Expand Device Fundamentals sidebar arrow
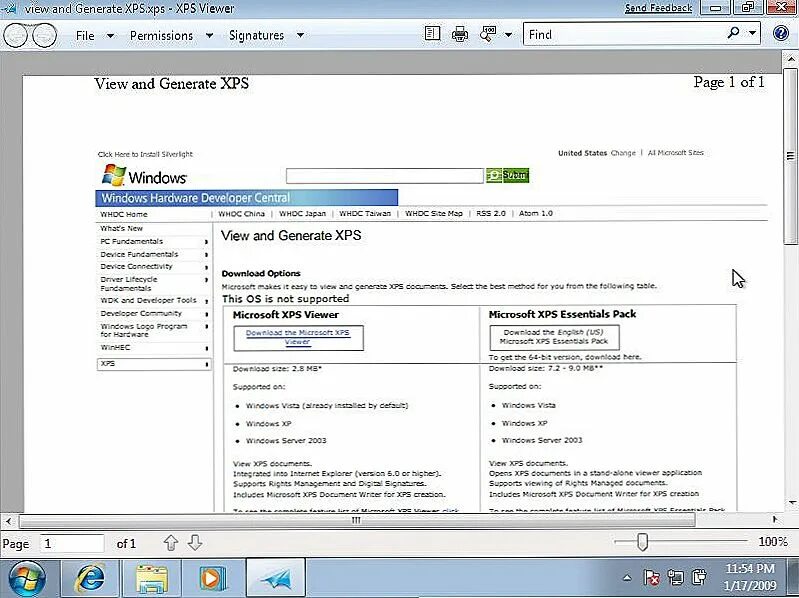Screen dimensions: 799x598 click(206, 255)
